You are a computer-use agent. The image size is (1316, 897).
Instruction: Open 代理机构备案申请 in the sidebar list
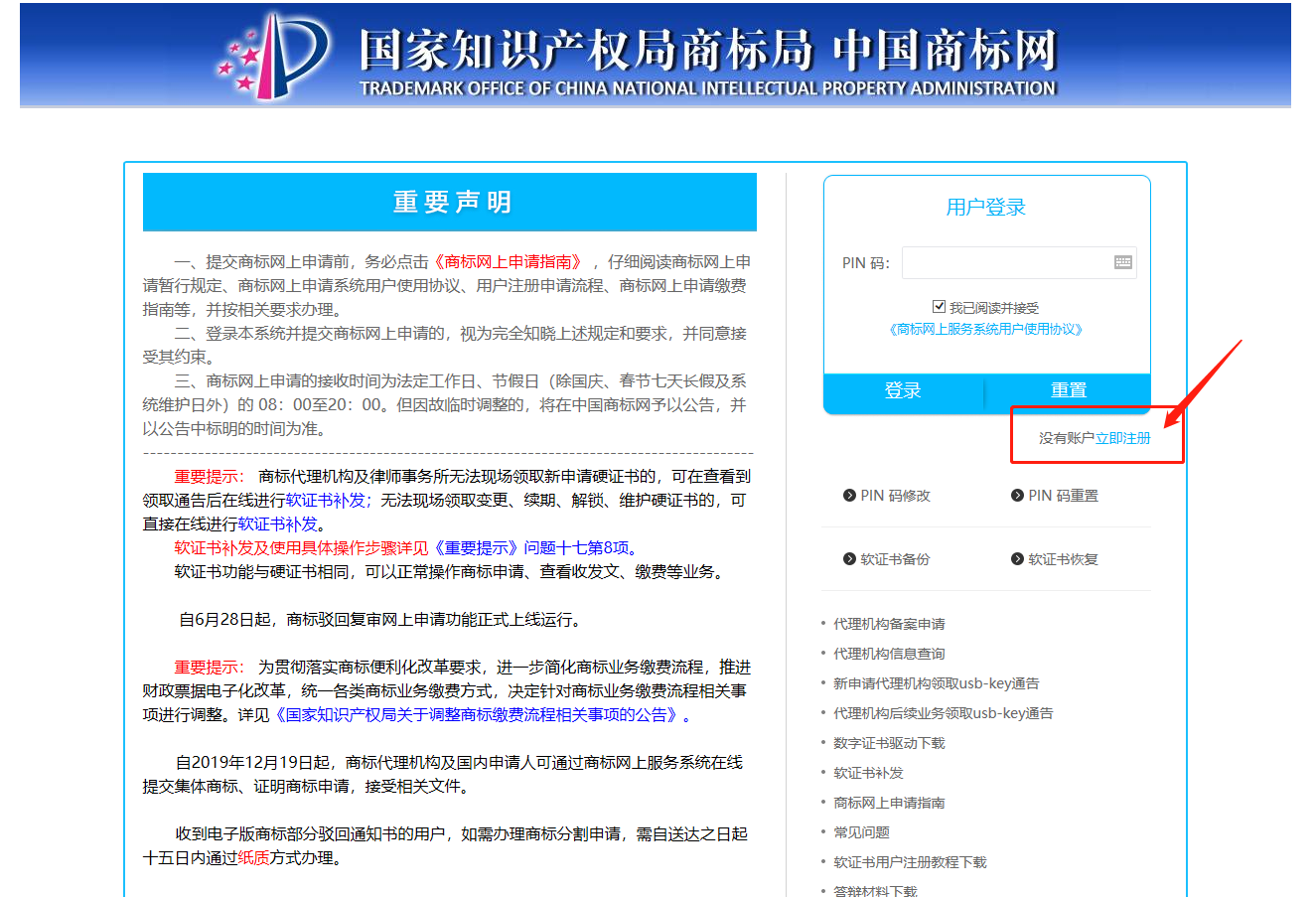[x=889, y=624]
